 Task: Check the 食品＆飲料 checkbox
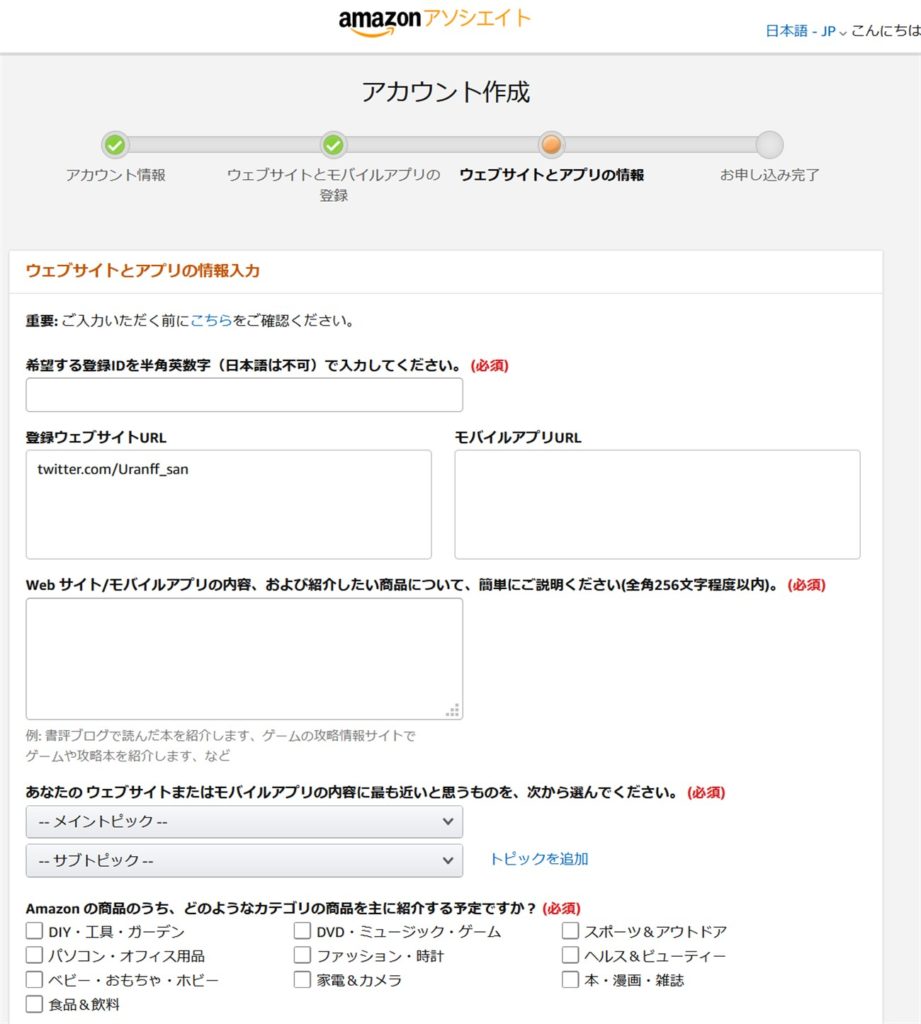click(34, 1004)
